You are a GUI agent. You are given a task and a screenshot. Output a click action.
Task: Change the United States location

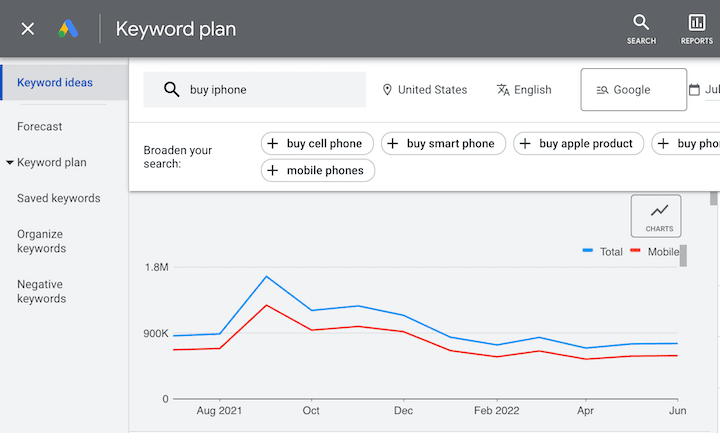(x=425, y=90)
